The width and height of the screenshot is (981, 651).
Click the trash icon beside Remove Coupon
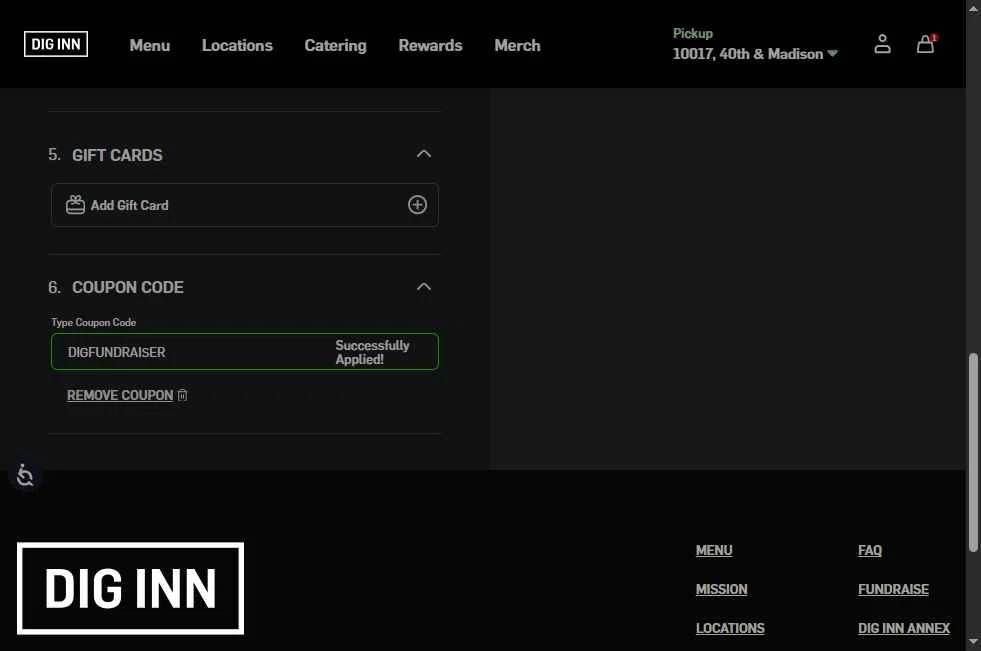tap(182, 395)
